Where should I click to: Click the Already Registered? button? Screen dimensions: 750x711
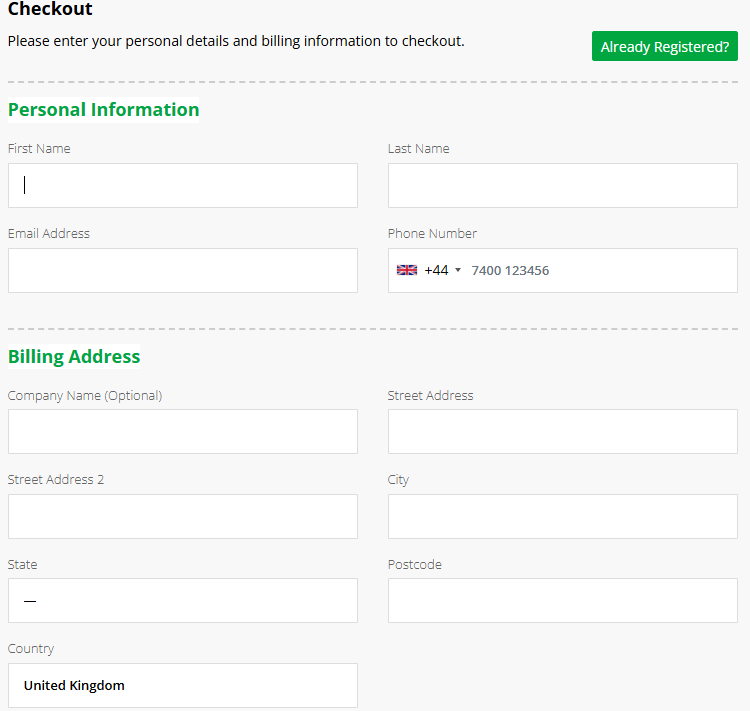point(664,46)
